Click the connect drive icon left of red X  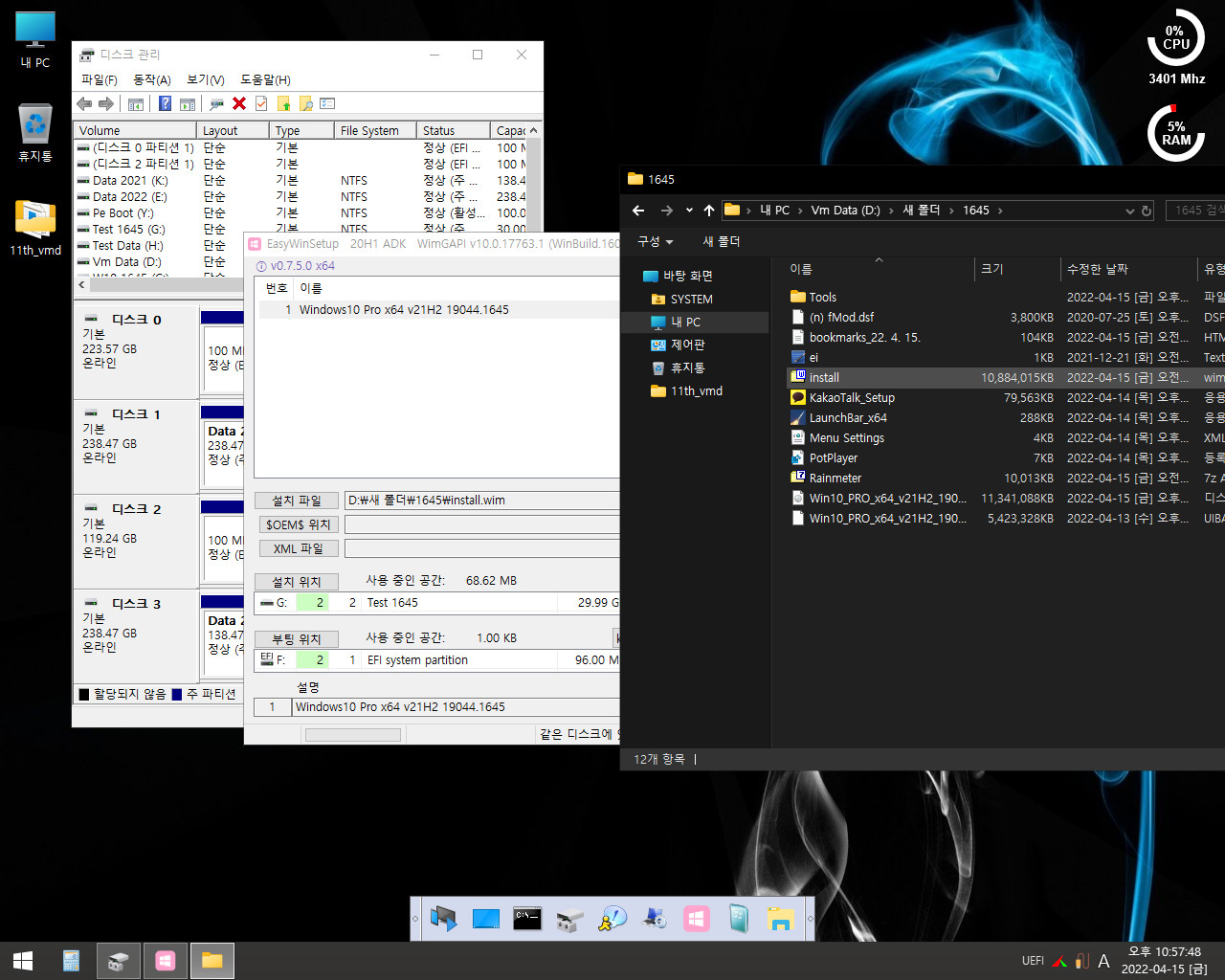click(217, 103)
